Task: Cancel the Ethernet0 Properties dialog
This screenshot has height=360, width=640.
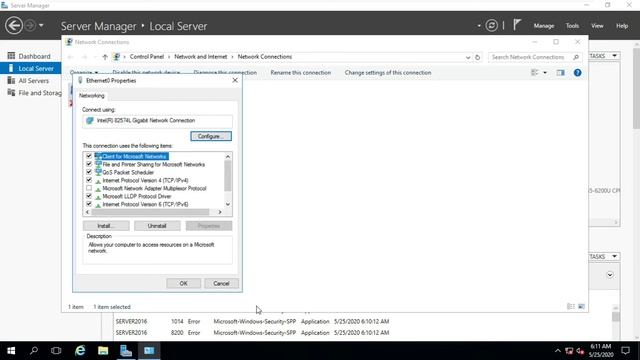Action: 221,283
